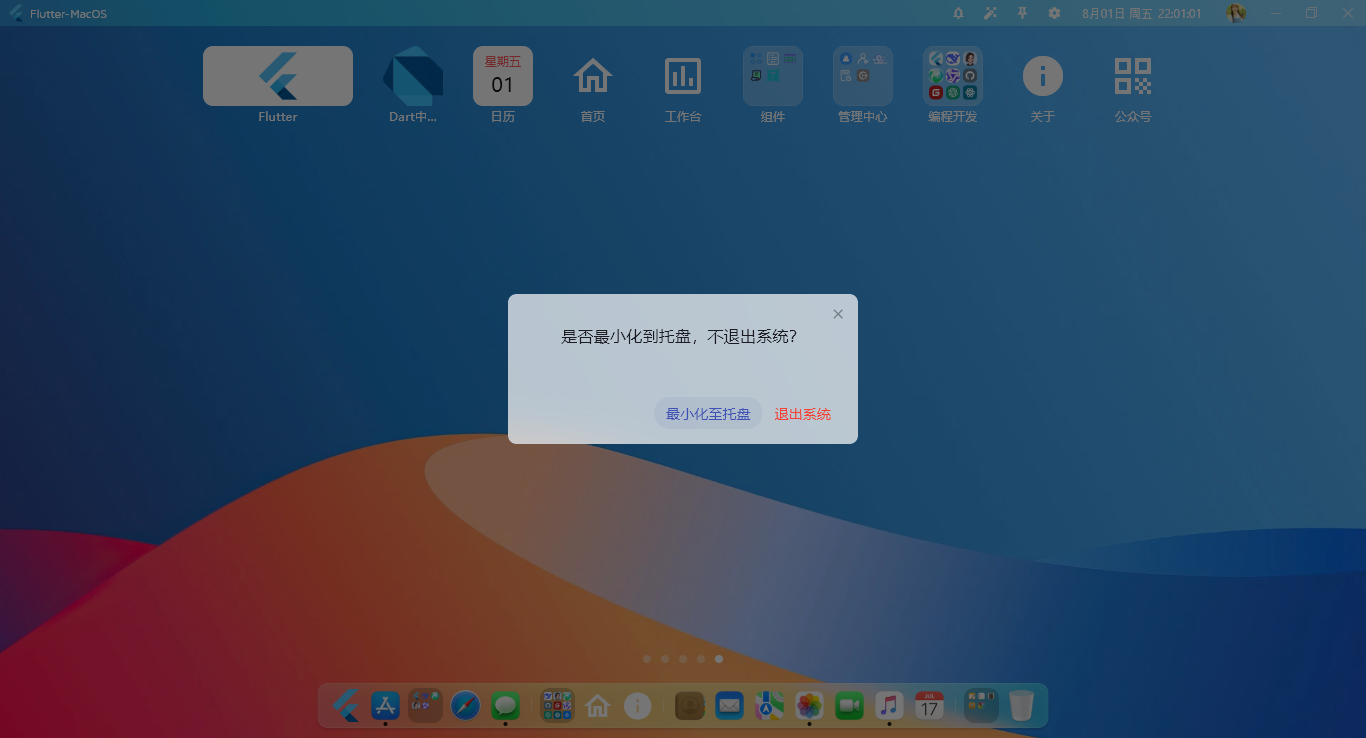Click the 退出系统 link
Screen dimensions: 1366x738
pos(801,413)
